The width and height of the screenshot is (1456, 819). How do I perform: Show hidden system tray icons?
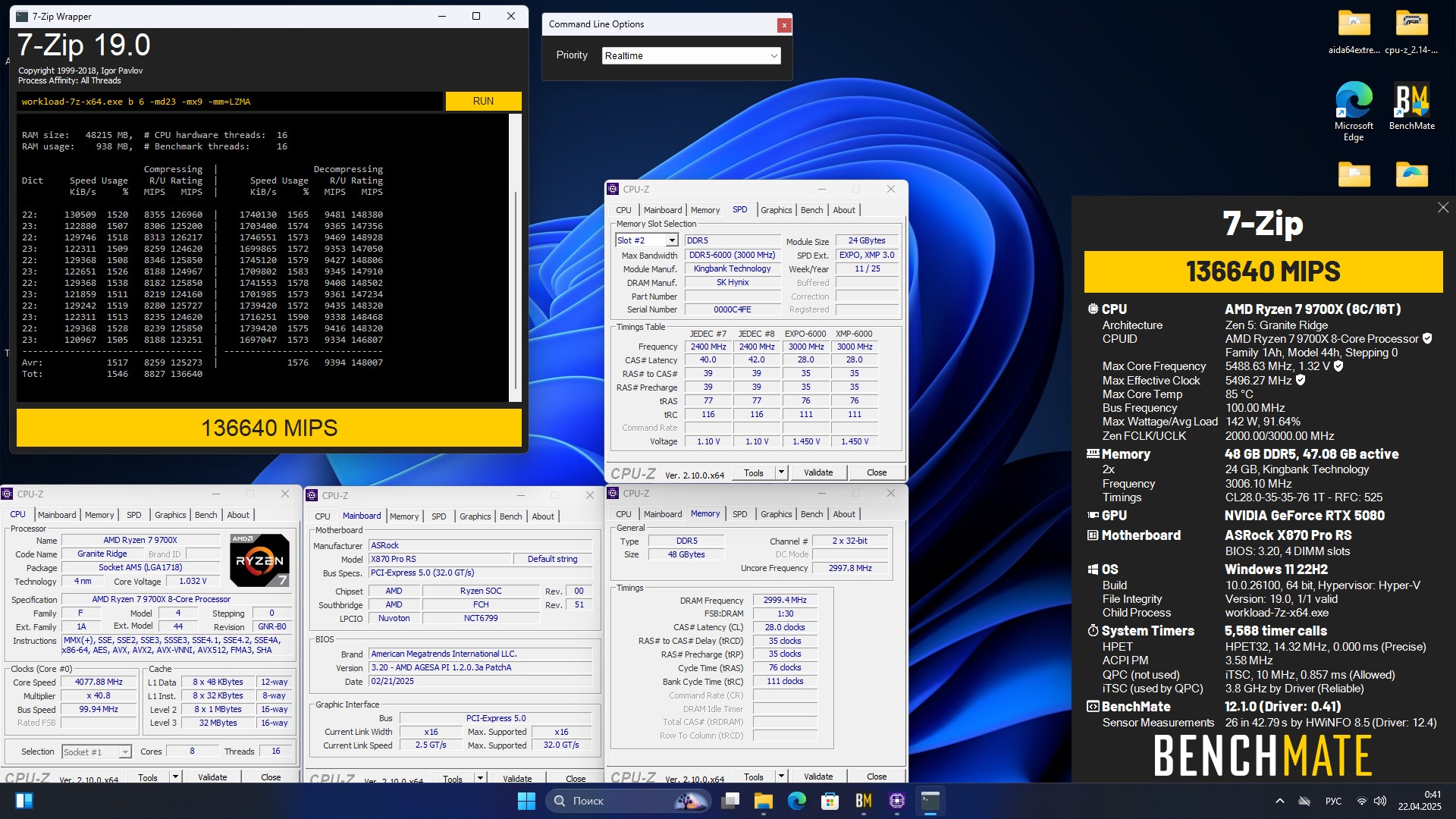1280,801
